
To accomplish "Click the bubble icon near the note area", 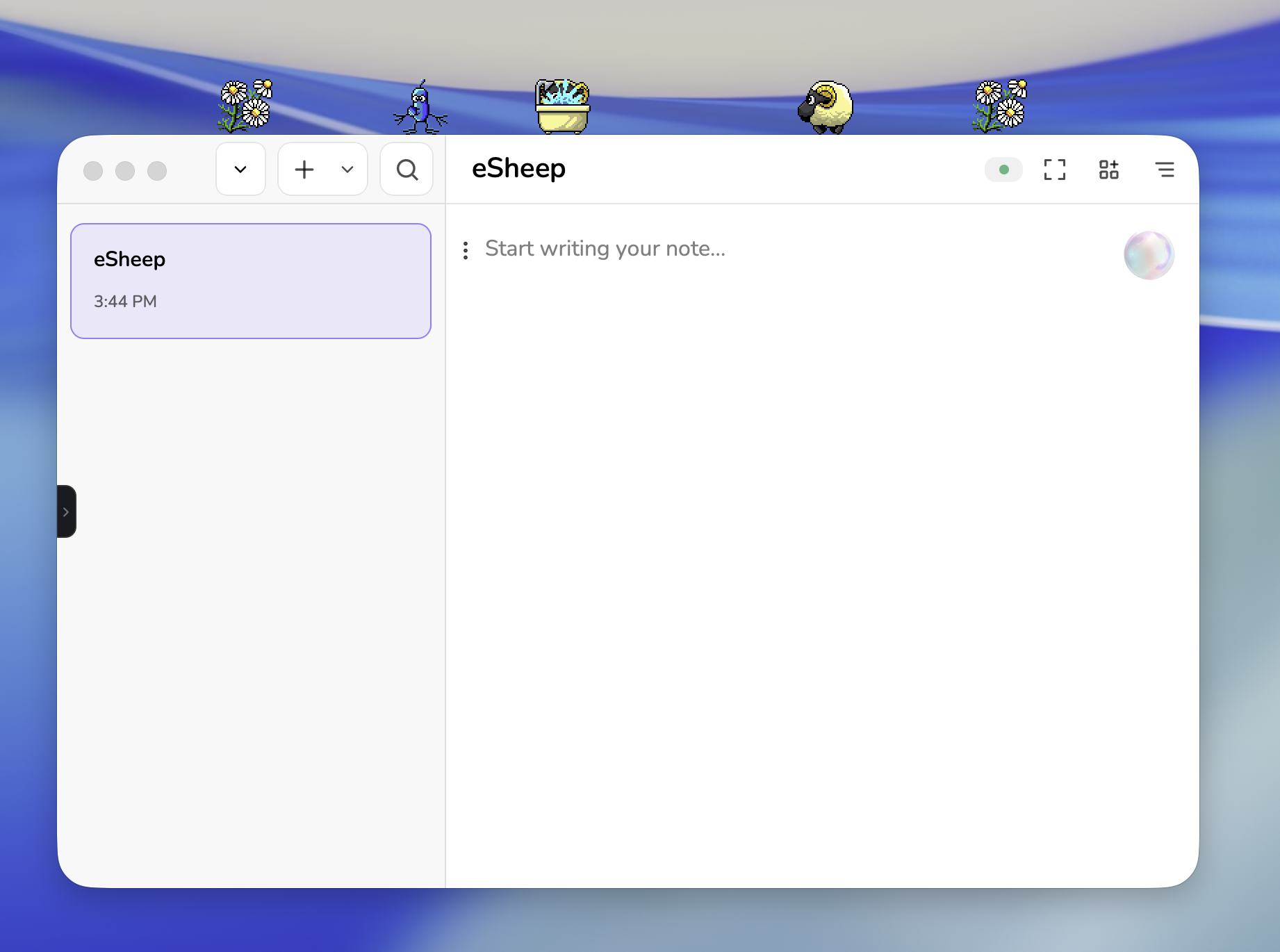I will pyautogui.click(x=1148, y=254).
